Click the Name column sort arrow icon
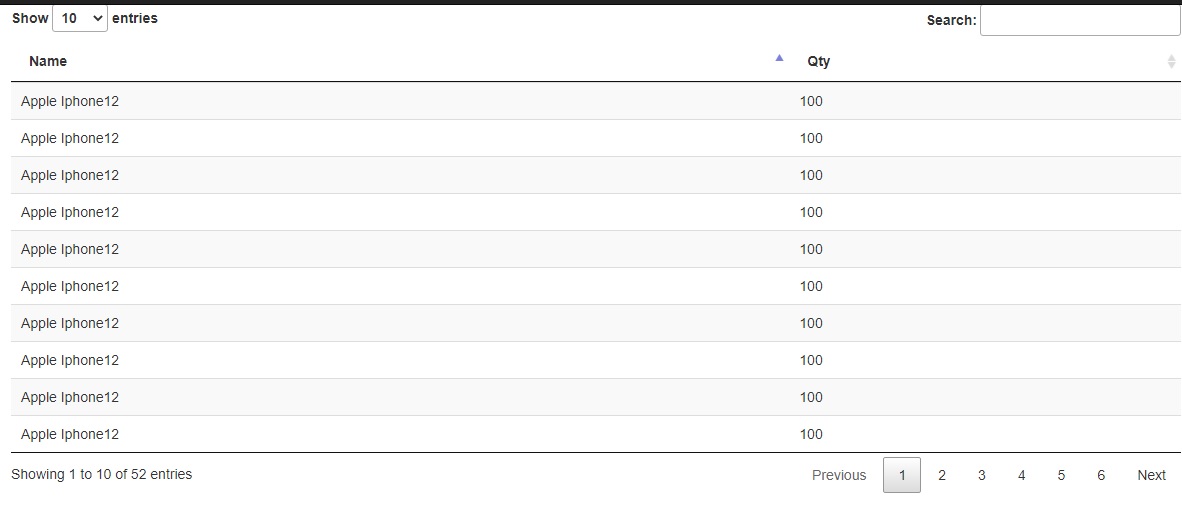Image resolution: width=1182 pixels, height=531 pixels. click(779, 58)
